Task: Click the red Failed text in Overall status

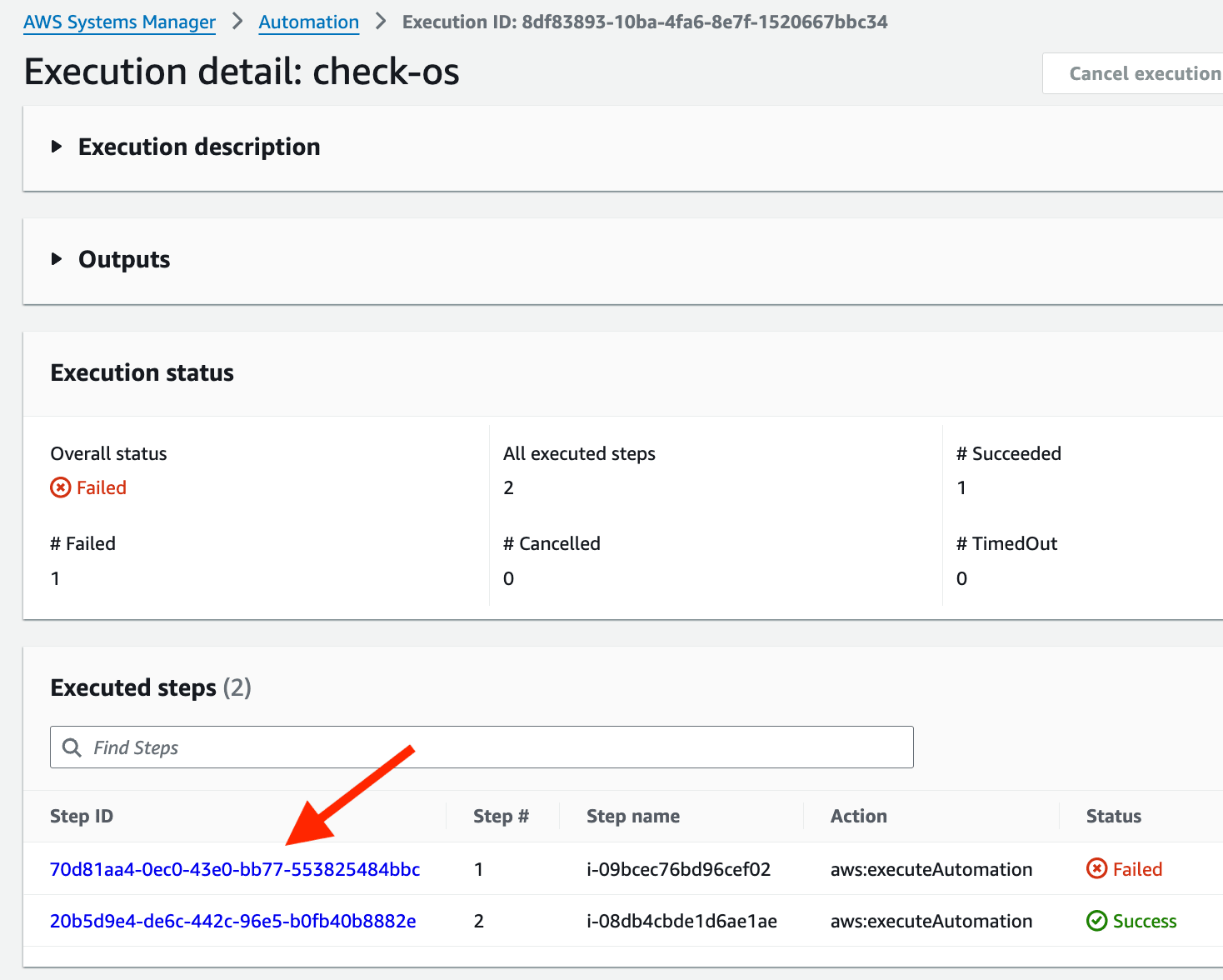Action: (102, 487)
